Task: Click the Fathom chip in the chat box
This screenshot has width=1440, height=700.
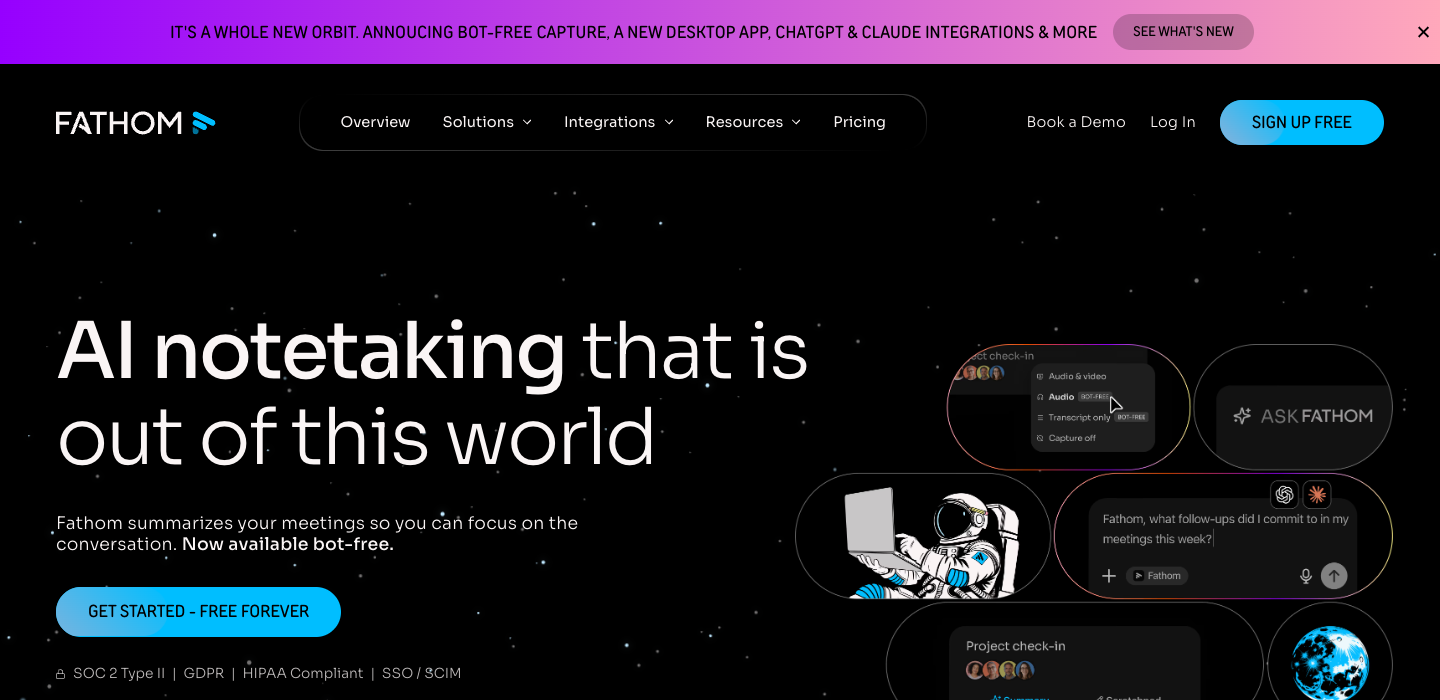Action: point(1157,576)
